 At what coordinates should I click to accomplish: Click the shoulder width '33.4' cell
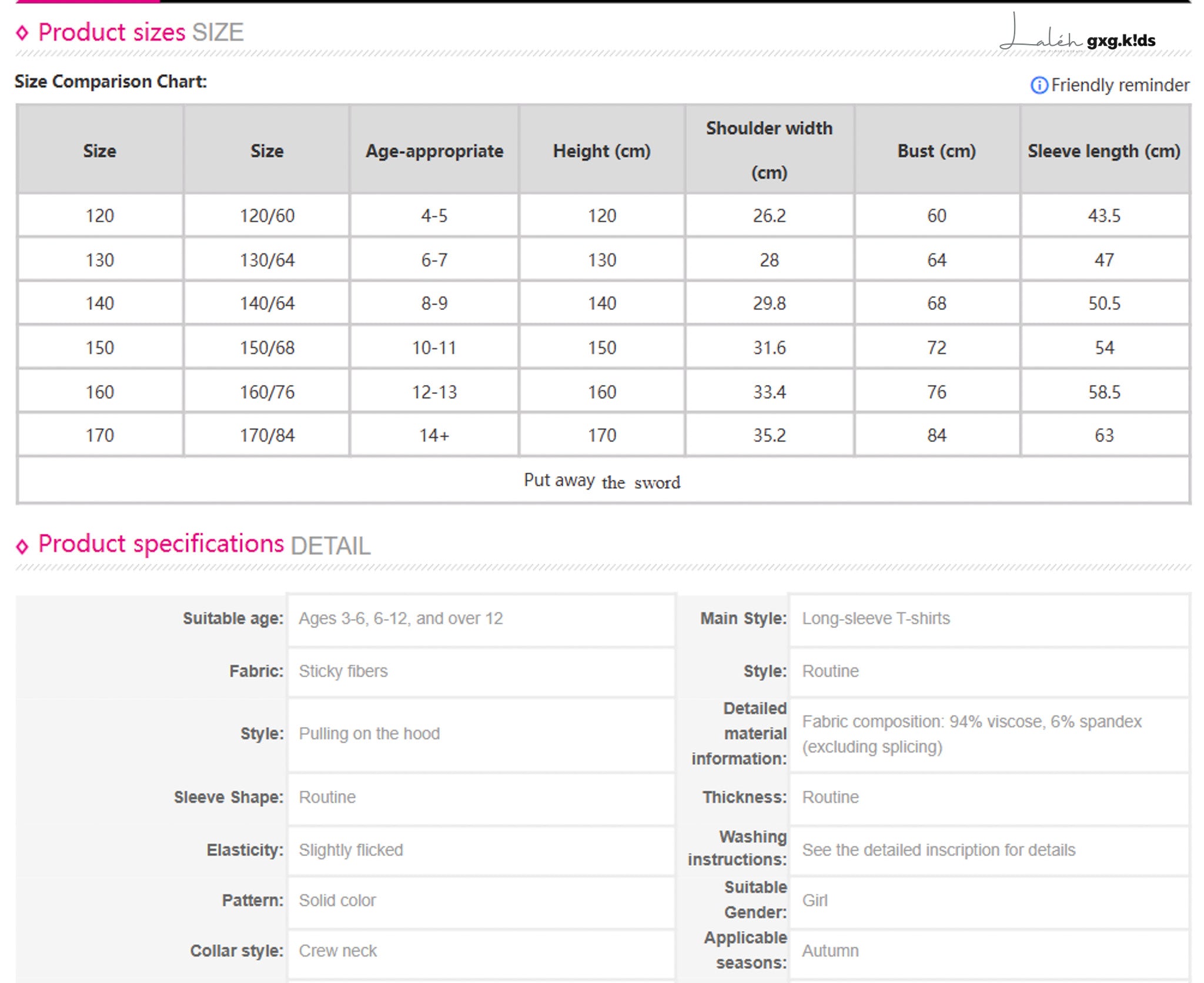click(770, 392)
